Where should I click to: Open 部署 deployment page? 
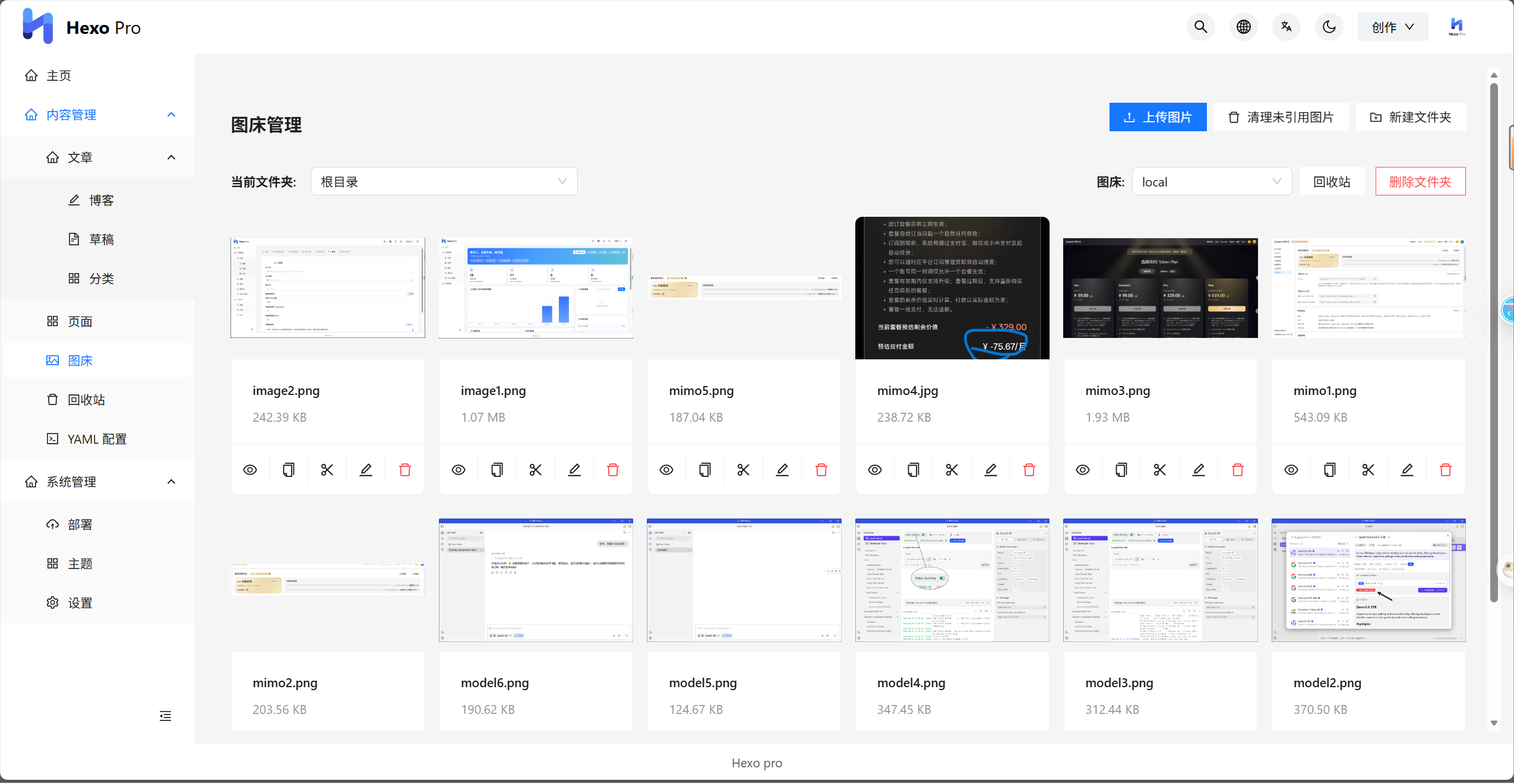(x=97, y=524)
